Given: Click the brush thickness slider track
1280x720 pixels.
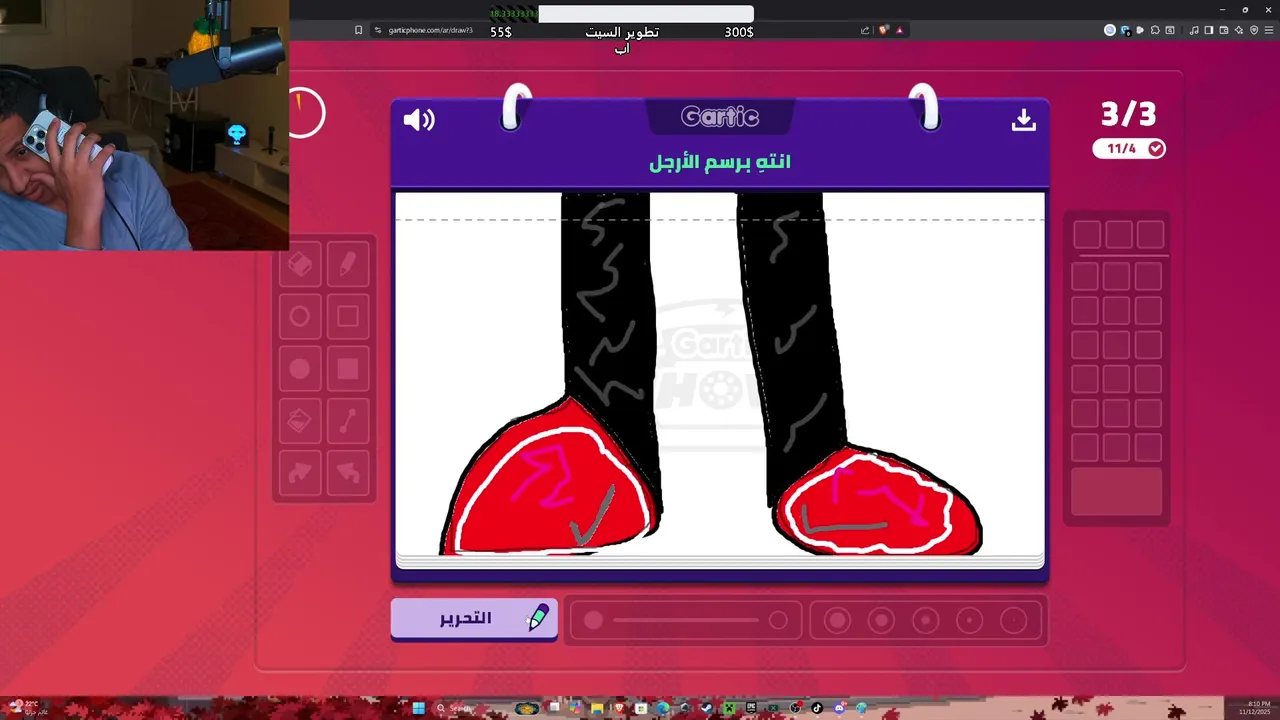Looking at the screenshot, I should (x=686, y=620).
